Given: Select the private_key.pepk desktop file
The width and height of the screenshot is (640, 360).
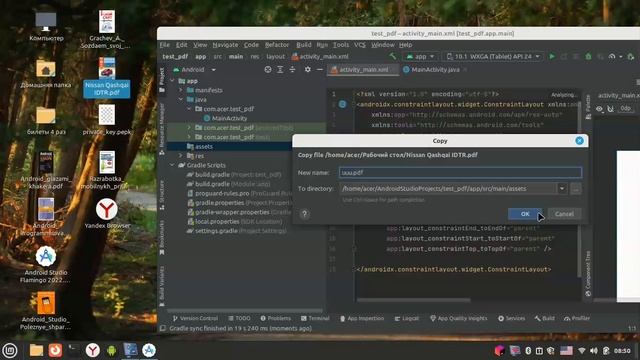Looking at the screenshot, I should coord(107,120).
